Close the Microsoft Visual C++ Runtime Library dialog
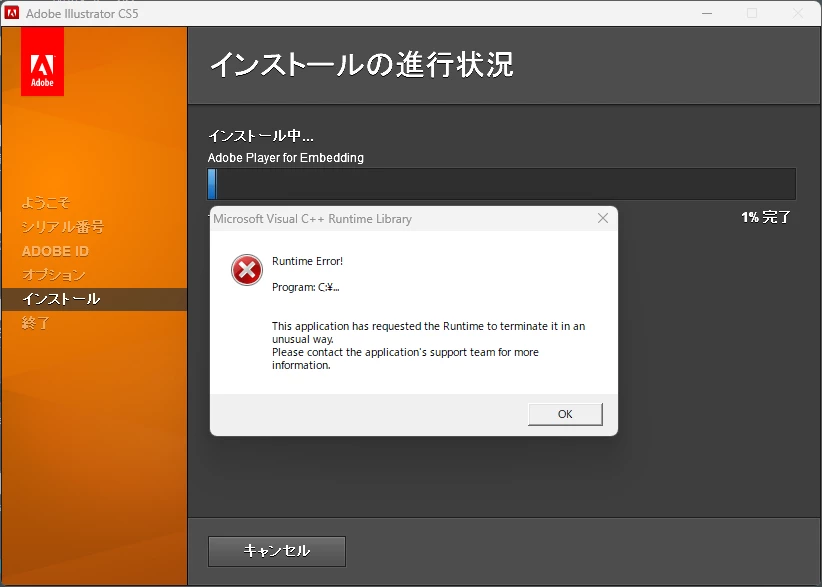 603,218
